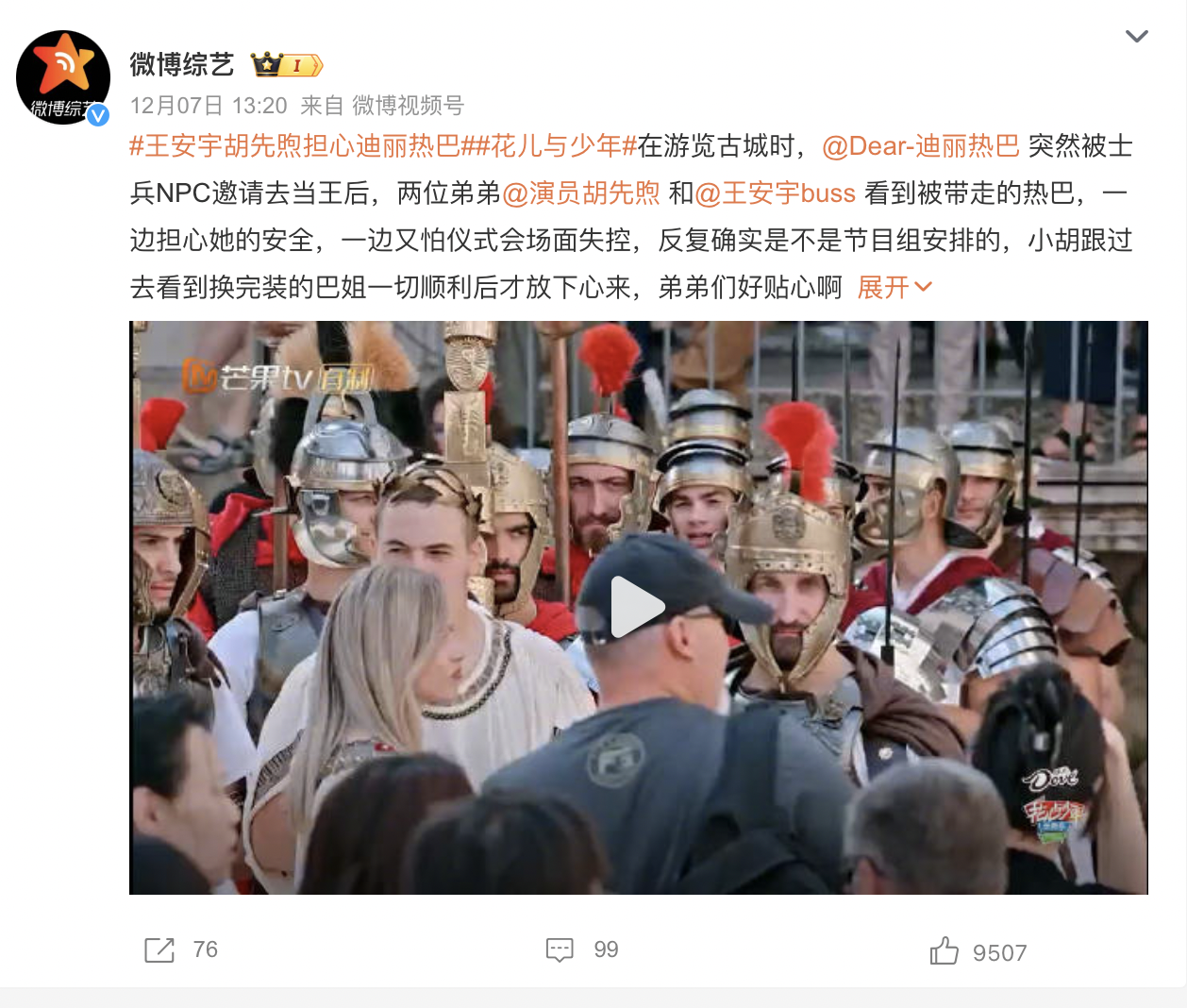
Task: Click the repost share icon
Action: pos(159,950)
